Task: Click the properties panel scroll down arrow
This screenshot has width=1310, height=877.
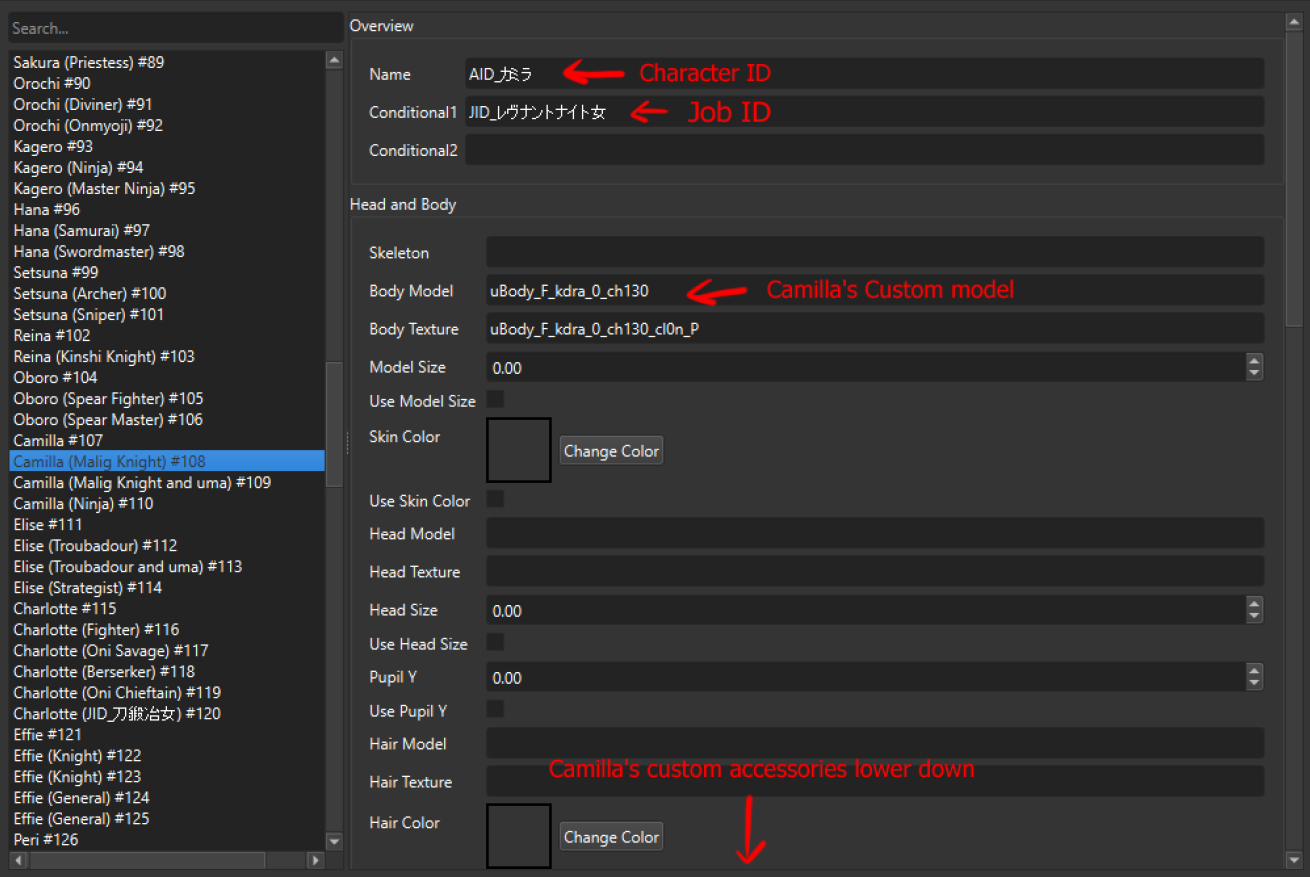Action: [1294, 860]
